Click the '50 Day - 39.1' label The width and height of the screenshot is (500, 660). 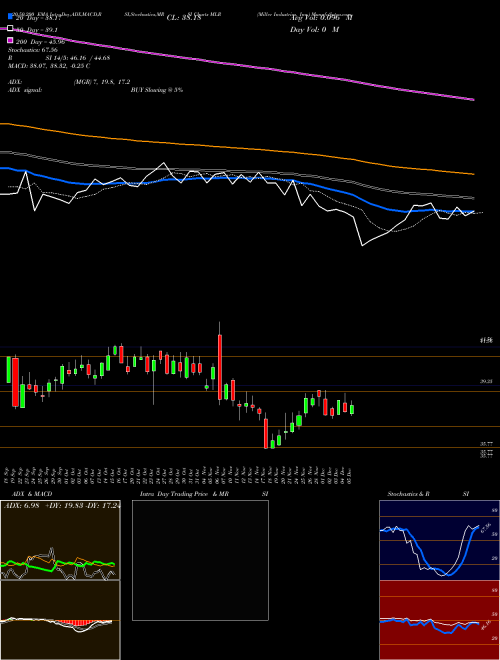click(37, 29)
